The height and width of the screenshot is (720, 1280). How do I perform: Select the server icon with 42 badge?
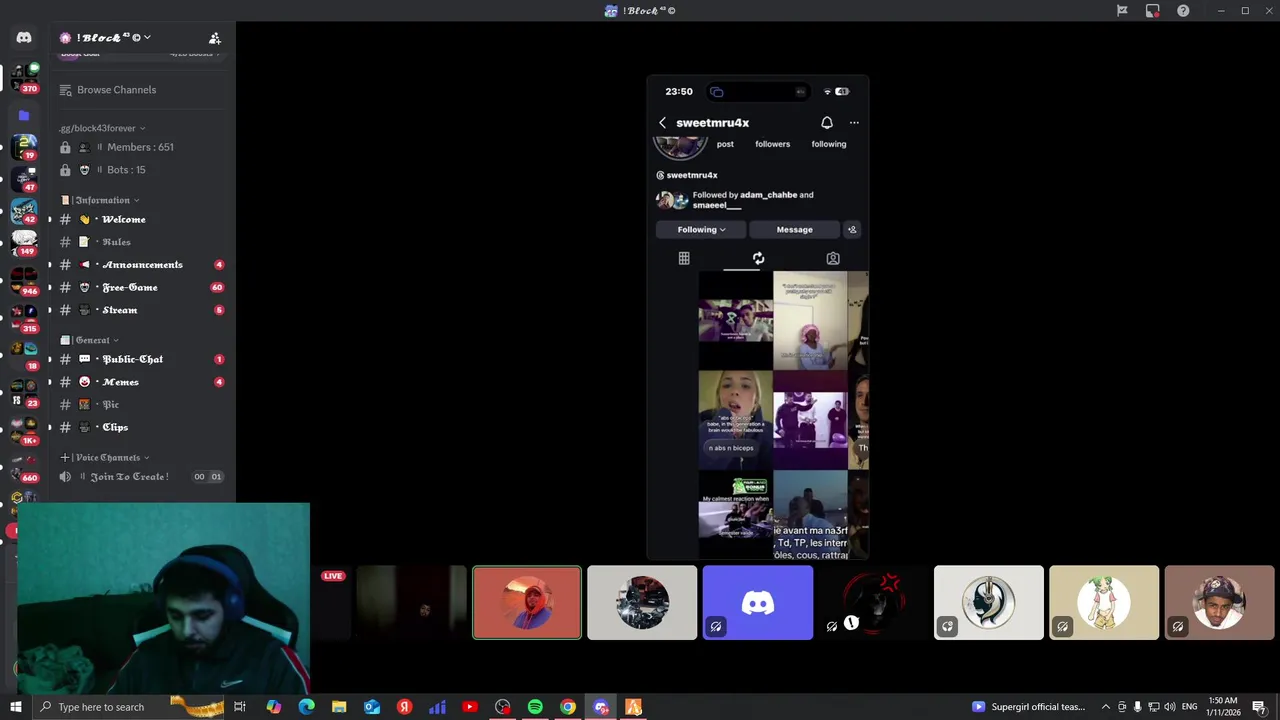click(x=24, y=212)
